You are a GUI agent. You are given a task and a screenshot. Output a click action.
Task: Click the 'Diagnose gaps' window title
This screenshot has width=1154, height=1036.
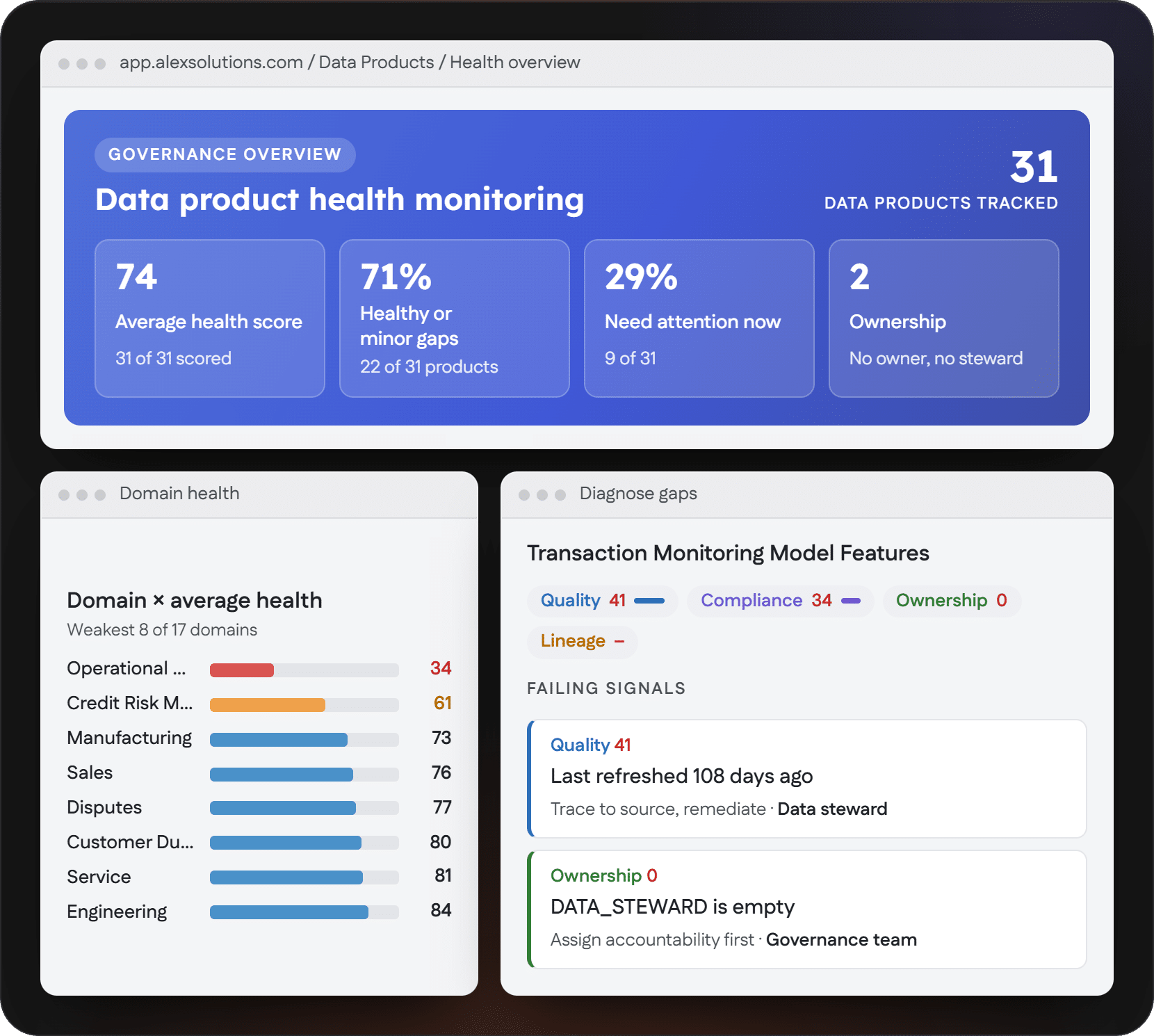click(x=638, y=494)
